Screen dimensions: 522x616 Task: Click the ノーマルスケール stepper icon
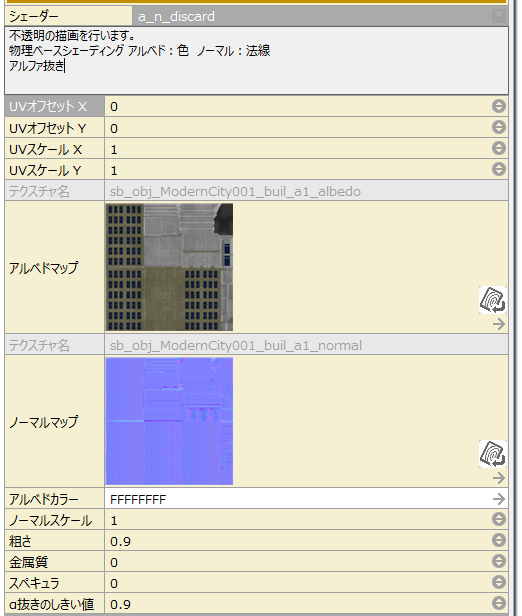point(498,519)
